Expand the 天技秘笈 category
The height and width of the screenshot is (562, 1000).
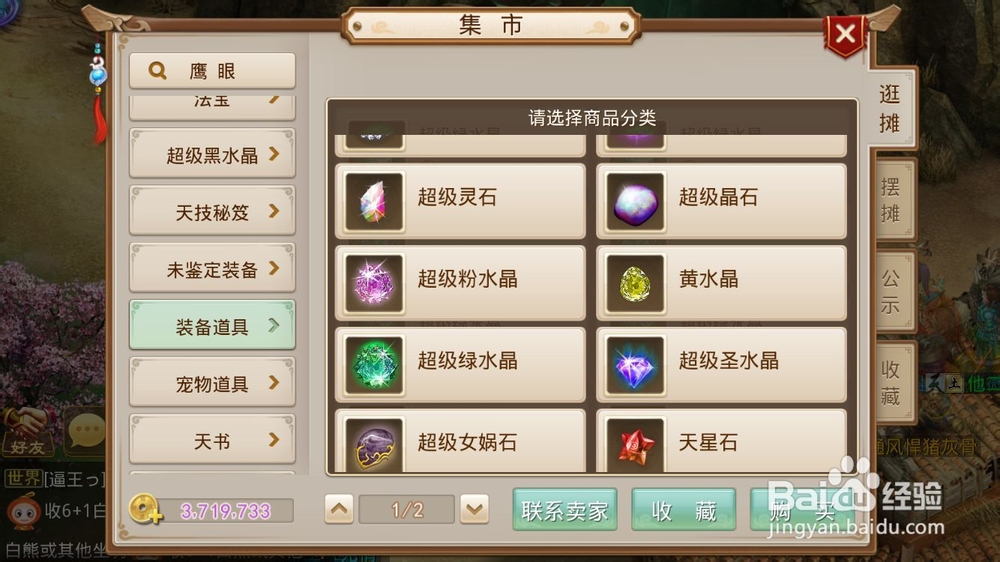[212, 211]
